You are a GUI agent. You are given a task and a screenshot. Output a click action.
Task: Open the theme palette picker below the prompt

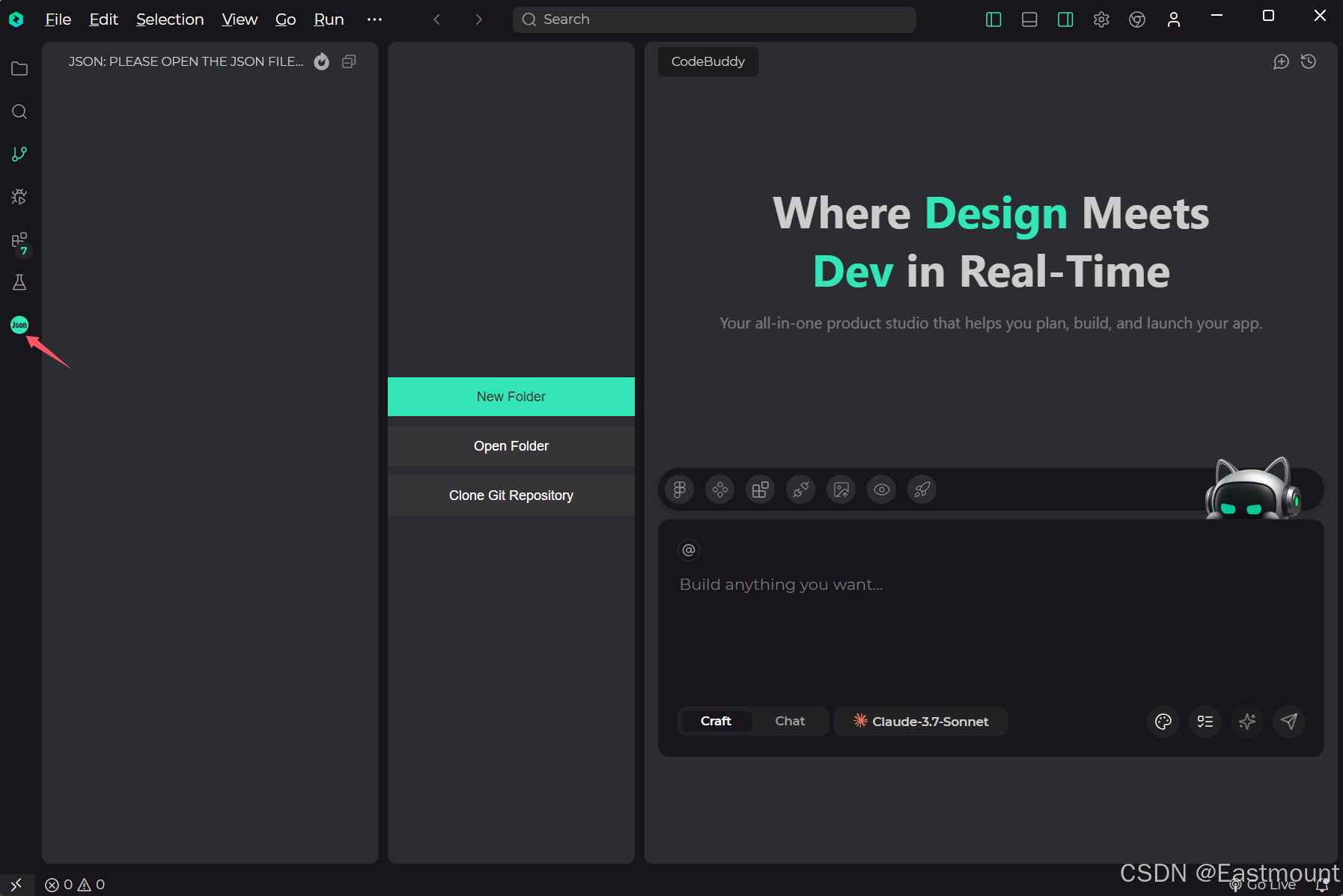(x=1163, y=722)
